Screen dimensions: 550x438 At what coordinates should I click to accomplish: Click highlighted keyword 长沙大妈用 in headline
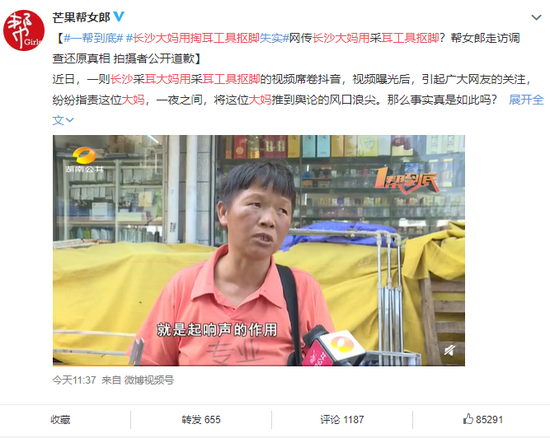[341, 38]
